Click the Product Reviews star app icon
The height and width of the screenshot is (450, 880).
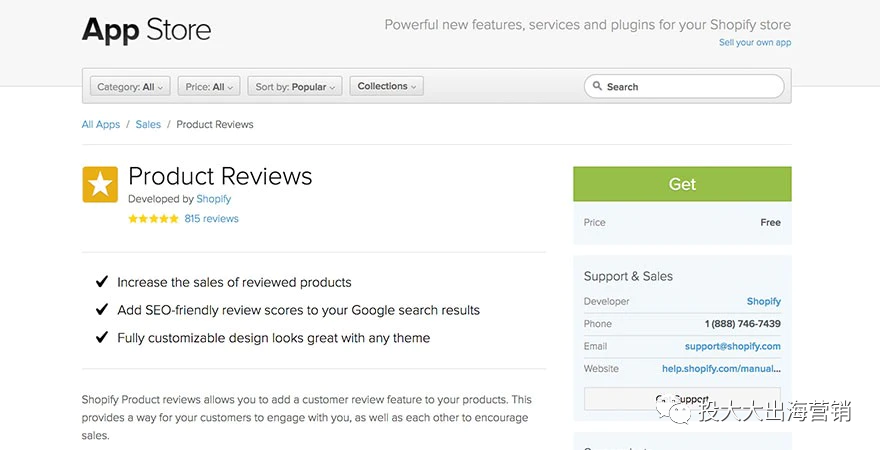[x=100, y=184]
